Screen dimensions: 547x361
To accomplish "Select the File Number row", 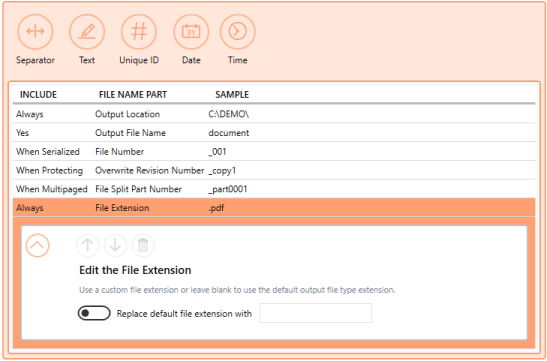I will tap(274, 152).
